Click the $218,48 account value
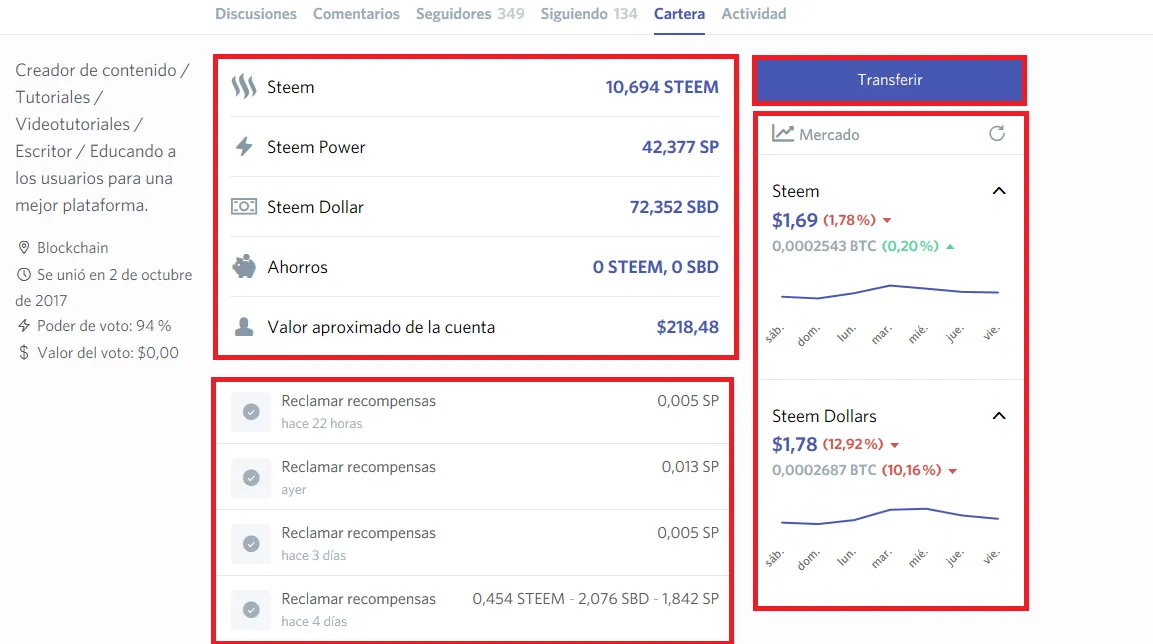 tap(688, 327)
